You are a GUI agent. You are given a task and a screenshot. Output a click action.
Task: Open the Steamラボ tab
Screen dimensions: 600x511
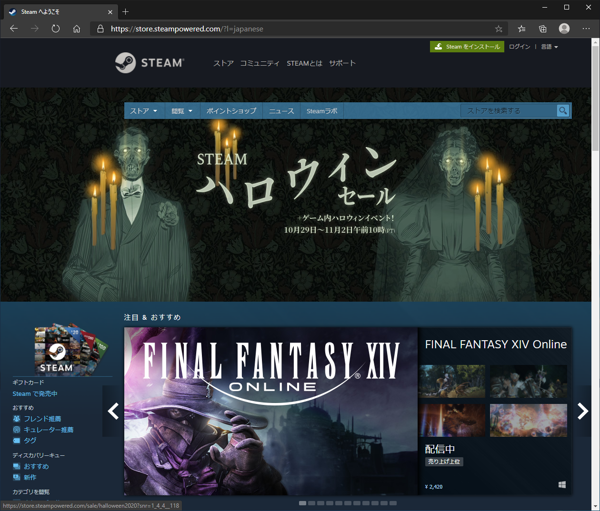[322, 111]
